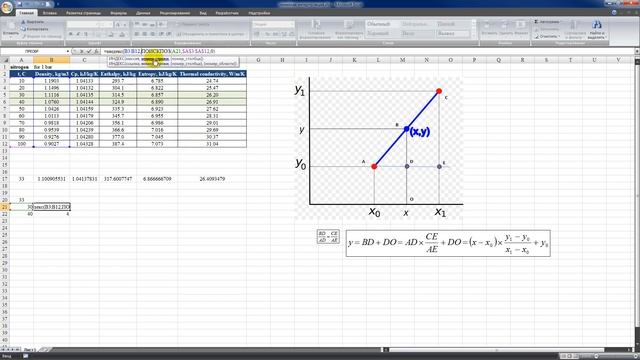Screen dimensions: 640x360
Task: Switch to Вставка ribbon tab
Action: tap(50, 13)
